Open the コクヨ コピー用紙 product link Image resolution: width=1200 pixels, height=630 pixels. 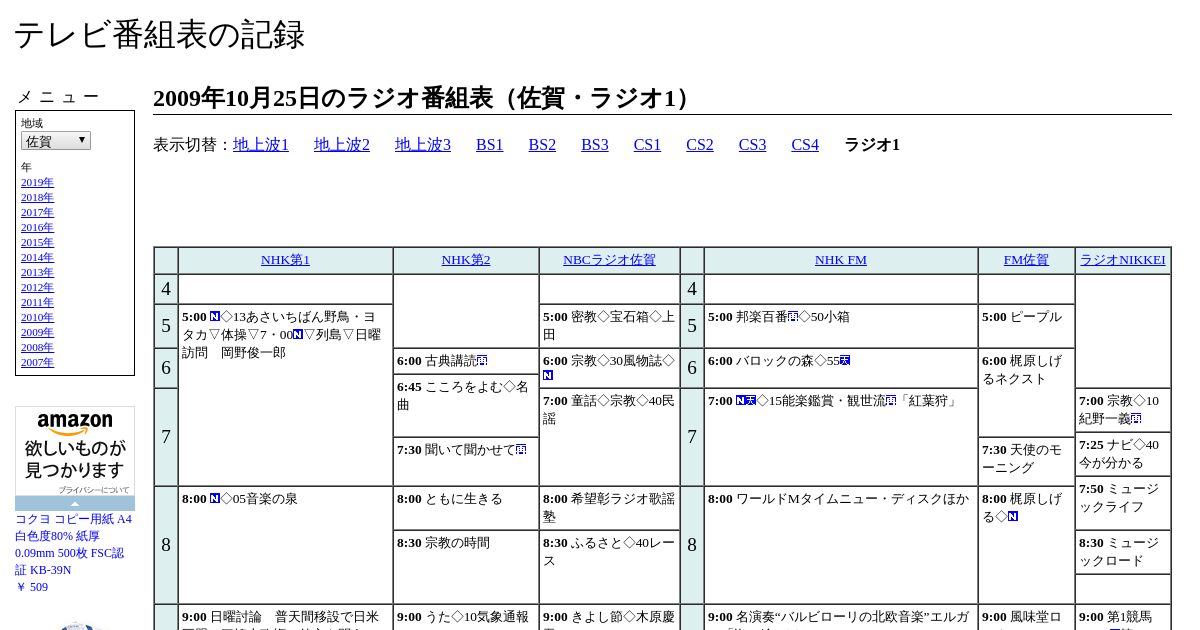[x=73, y=545]
